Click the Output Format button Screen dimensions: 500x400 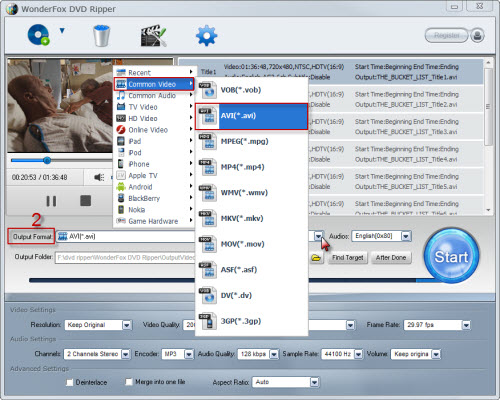tap(32, 237)
